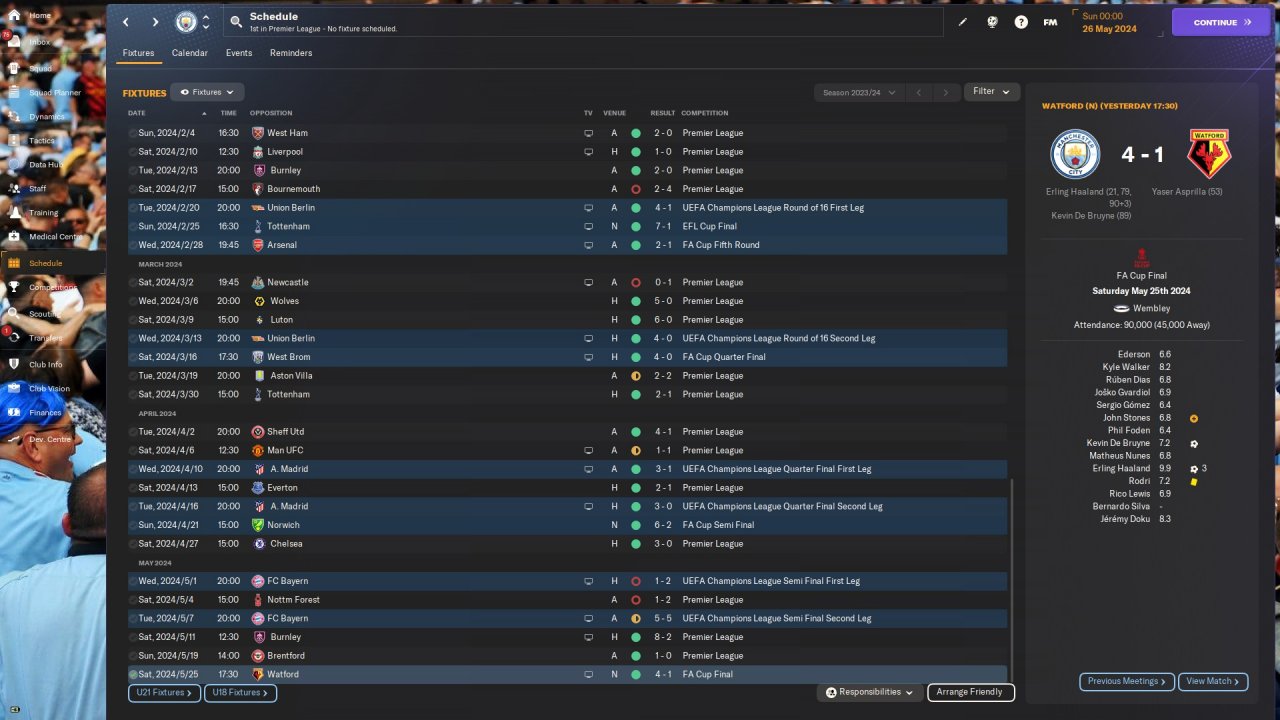Toggle the Sheff Utd row selector
This screenshot has height=720, width=1280.
pos(133,432)
